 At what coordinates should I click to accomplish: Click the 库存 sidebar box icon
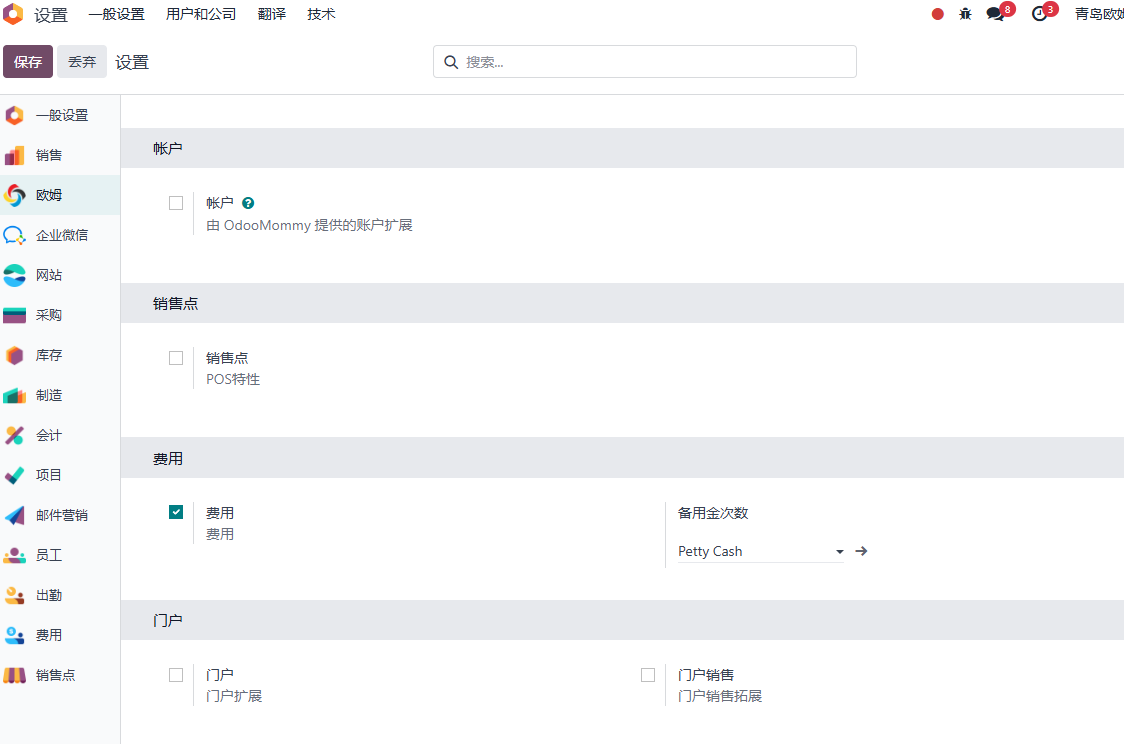(14, 356)
